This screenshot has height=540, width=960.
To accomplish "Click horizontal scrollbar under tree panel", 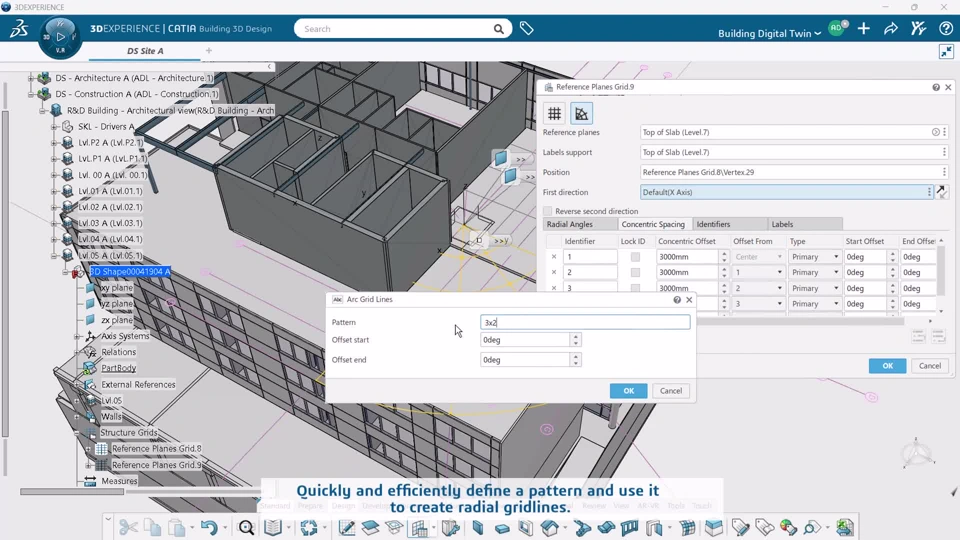I will click(x=72, y=492).
